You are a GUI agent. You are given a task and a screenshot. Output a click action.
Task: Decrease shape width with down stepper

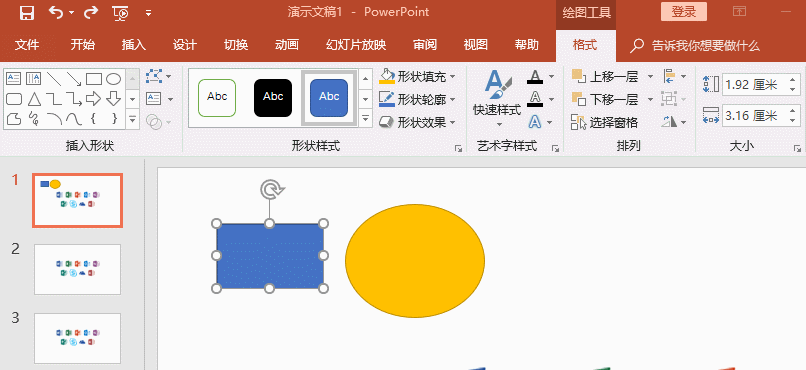point(793,120)
